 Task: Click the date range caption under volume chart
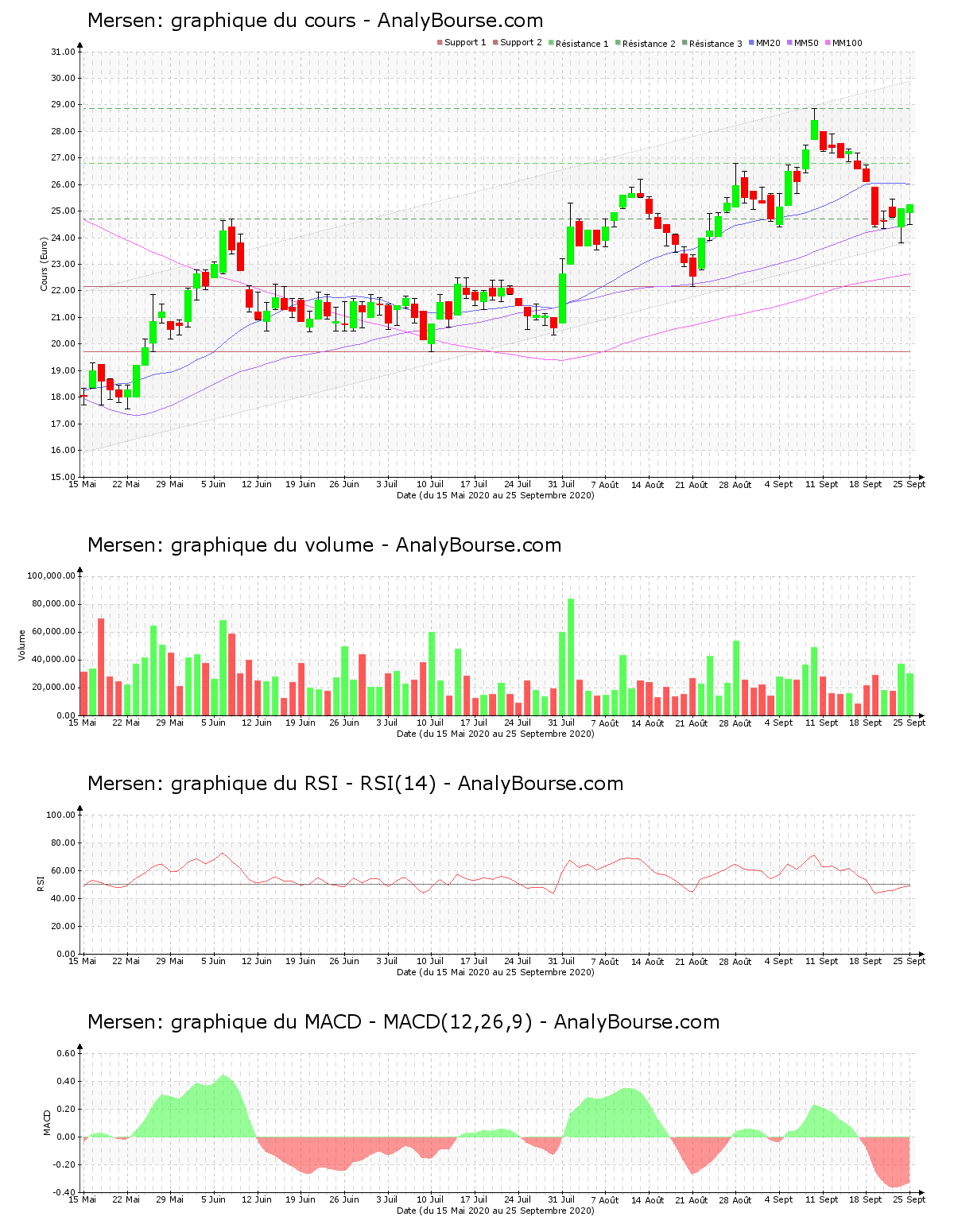click(x=495, y=734)
